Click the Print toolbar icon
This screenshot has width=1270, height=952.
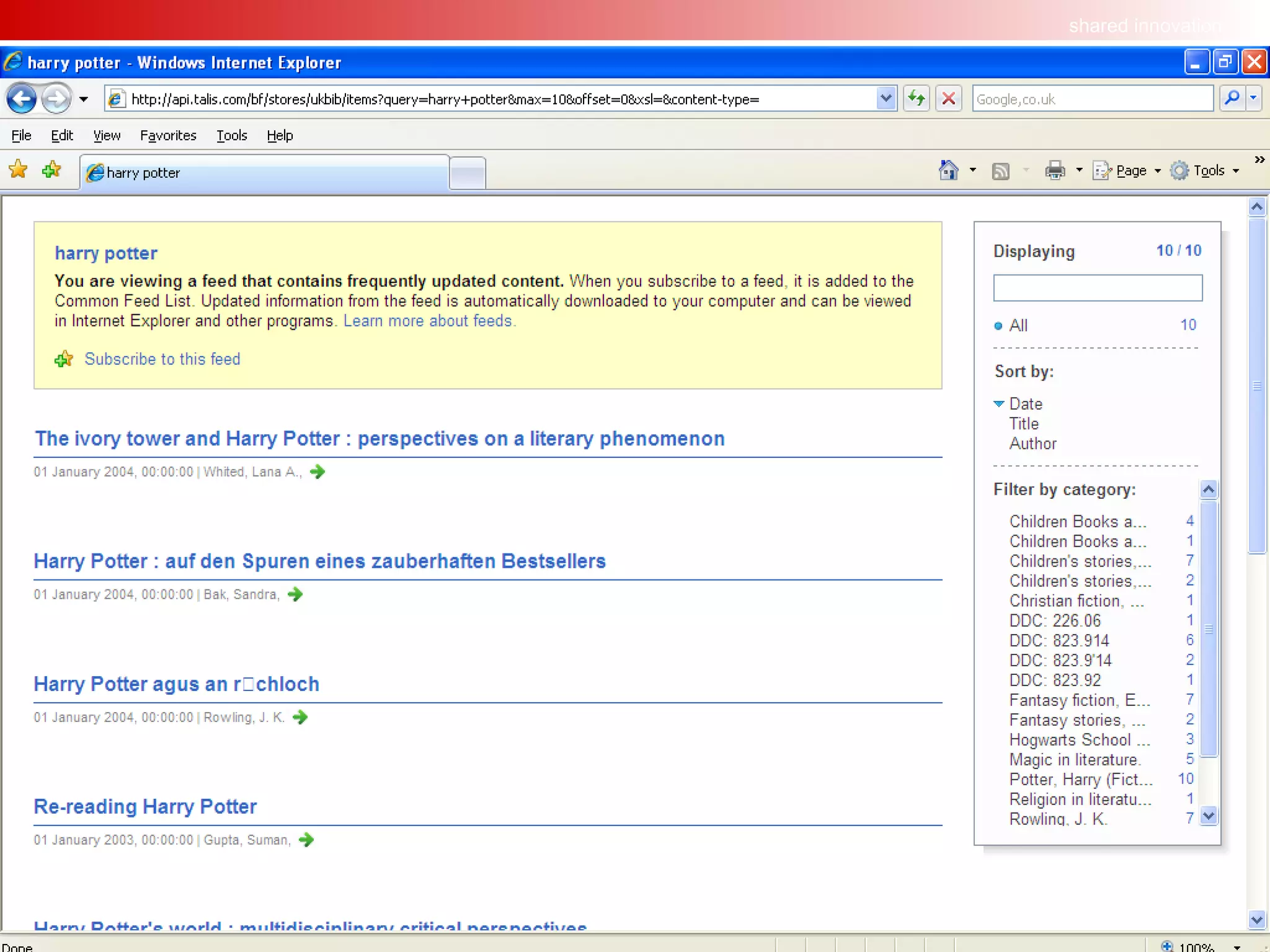(1054, 170)
